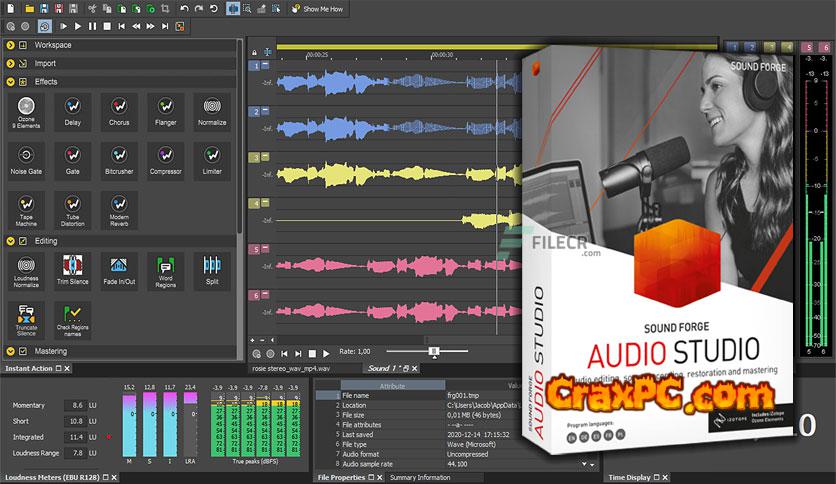Select the Fade In/Out action
This screenshot has width=836, height=484.
(119, 272)
